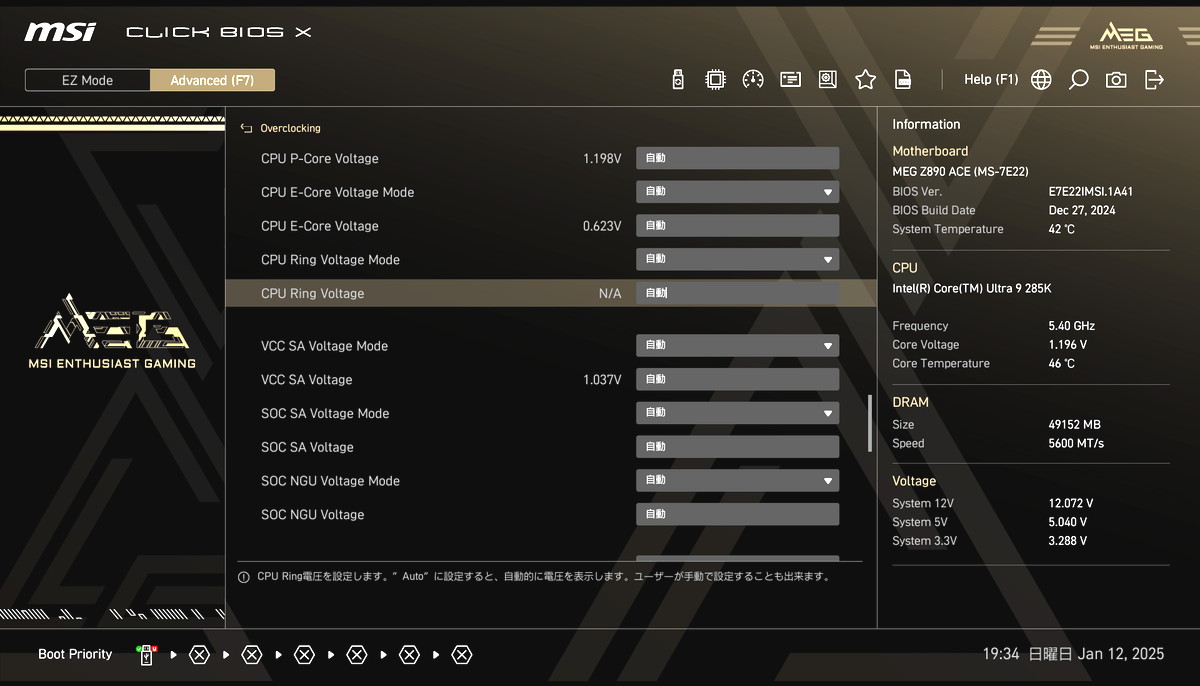This screenshot has height=686, width=1200.
Task: Click the settings list vertical scrollbar
Action: click(x=869, y=423)
